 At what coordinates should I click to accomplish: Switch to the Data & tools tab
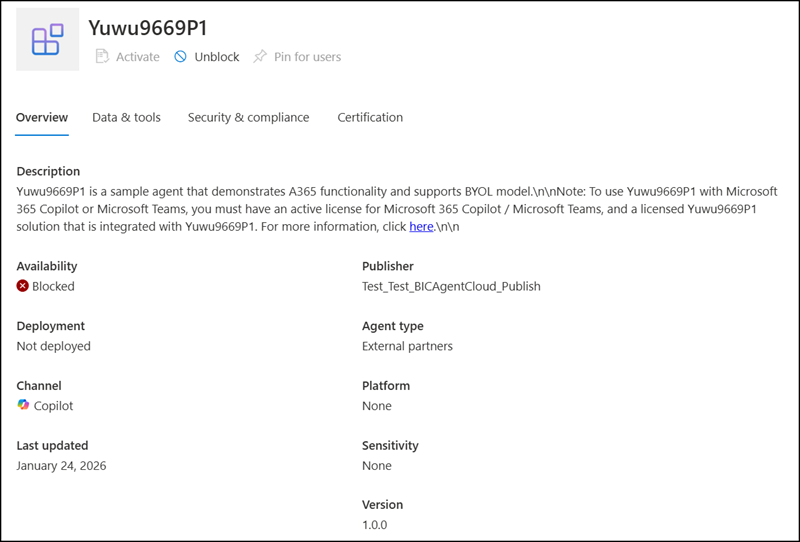pyautogui.click(x=127, y=117)
